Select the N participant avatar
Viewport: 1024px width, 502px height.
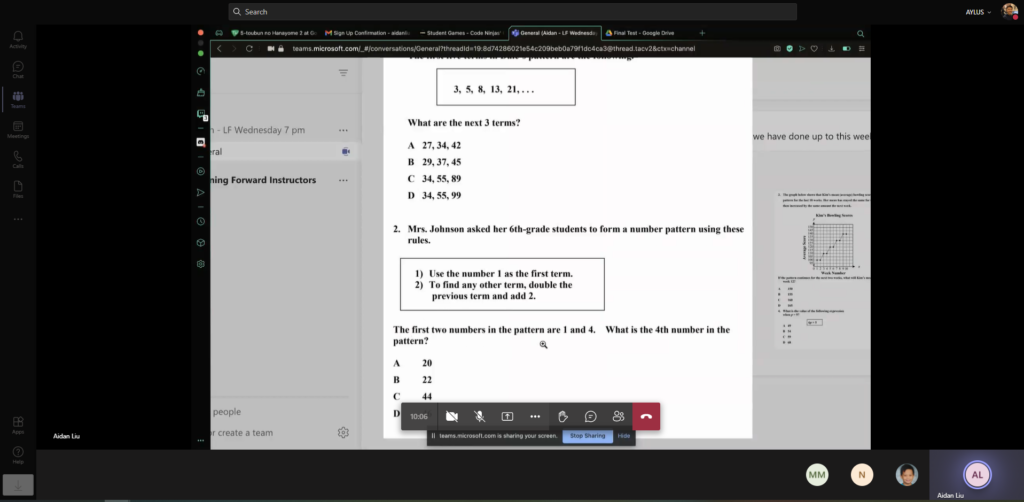point(861,475)
